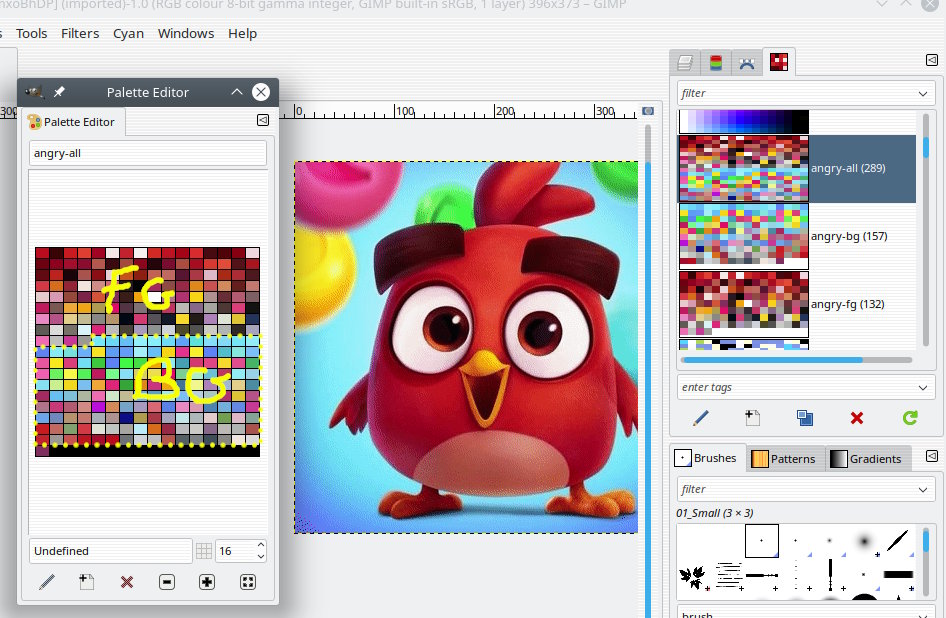
Task: Open the enter tags dropdown
Action: point(923,387)
